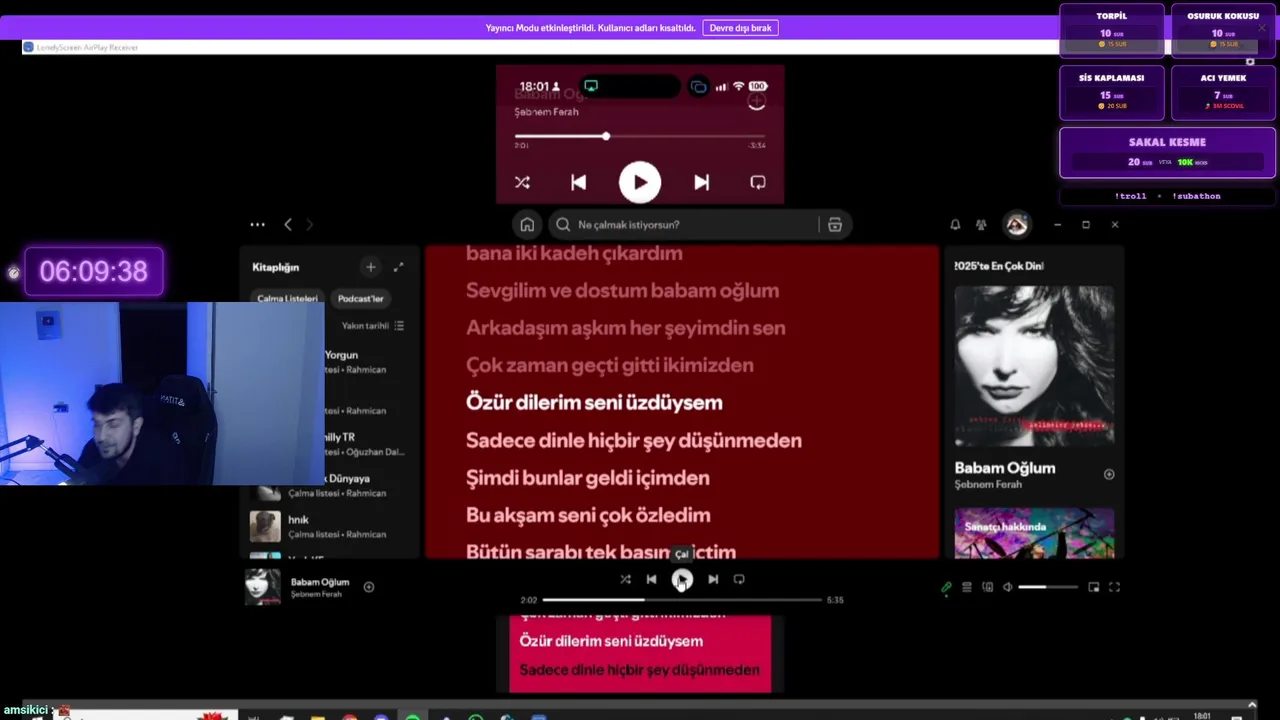
Task: Open Babam Oğlum title link in player bar
Action: click(320, 582)
